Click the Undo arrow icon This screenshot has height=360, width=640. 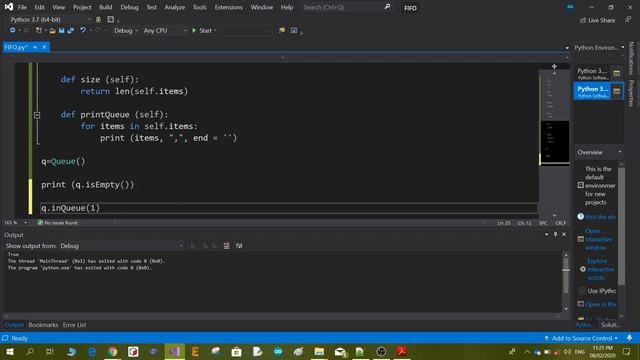pyautogui.click(x=83, y=30)
